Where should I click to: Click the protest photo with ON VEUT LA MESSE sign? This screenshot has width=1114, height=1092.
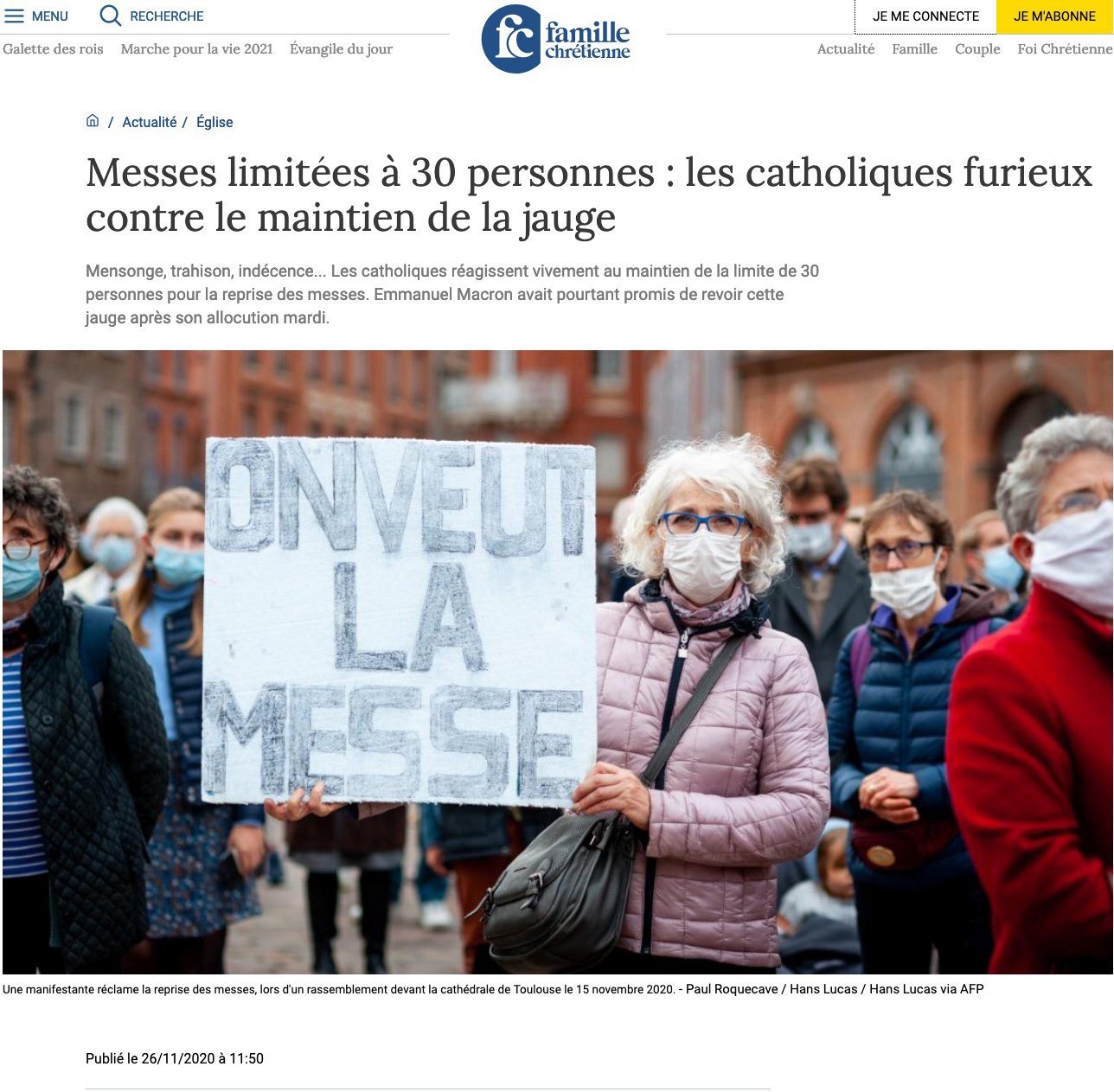click(557, 661)
